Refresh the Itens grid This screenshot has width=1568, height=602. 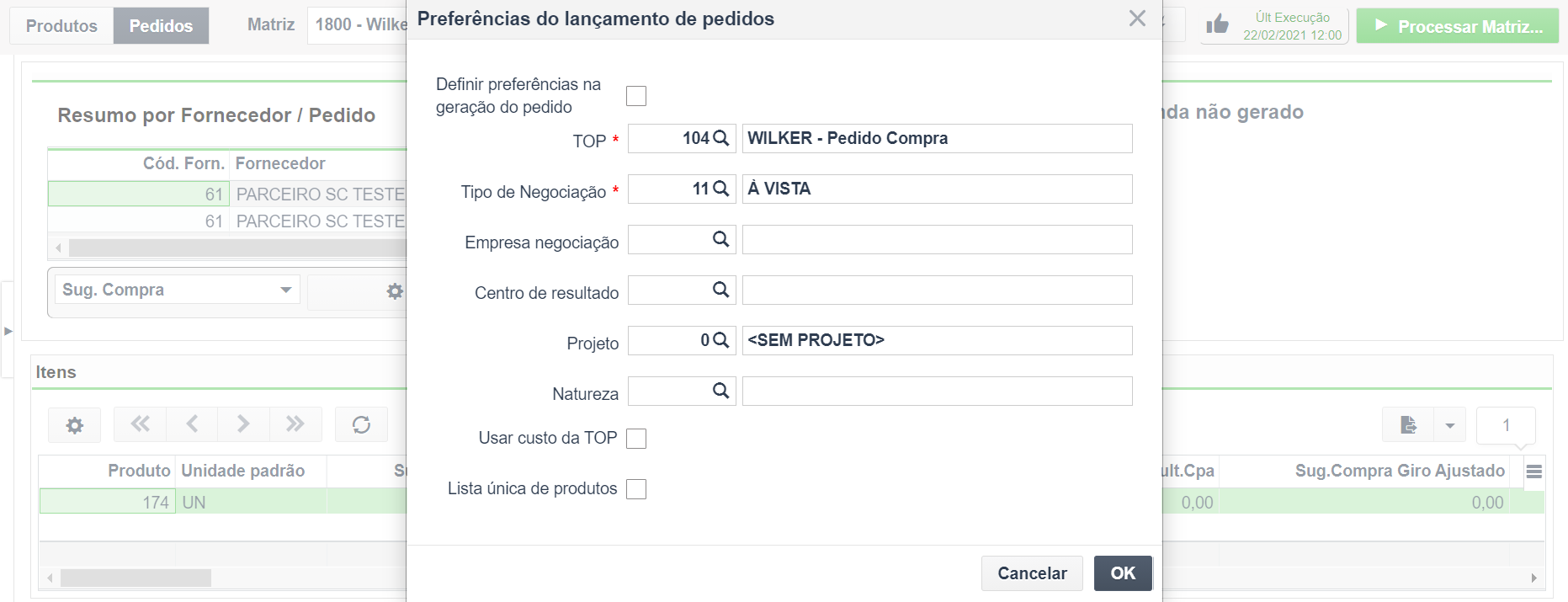click(362, 424)
